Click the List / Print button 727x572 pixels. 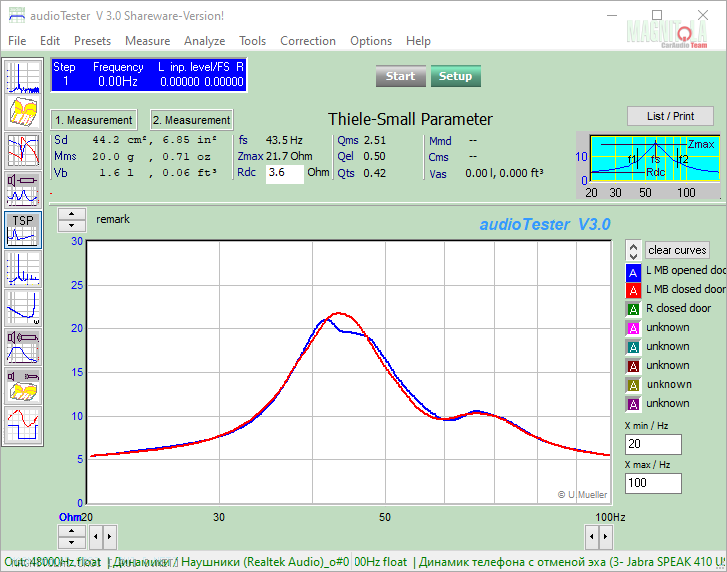[x=670, y=116]
